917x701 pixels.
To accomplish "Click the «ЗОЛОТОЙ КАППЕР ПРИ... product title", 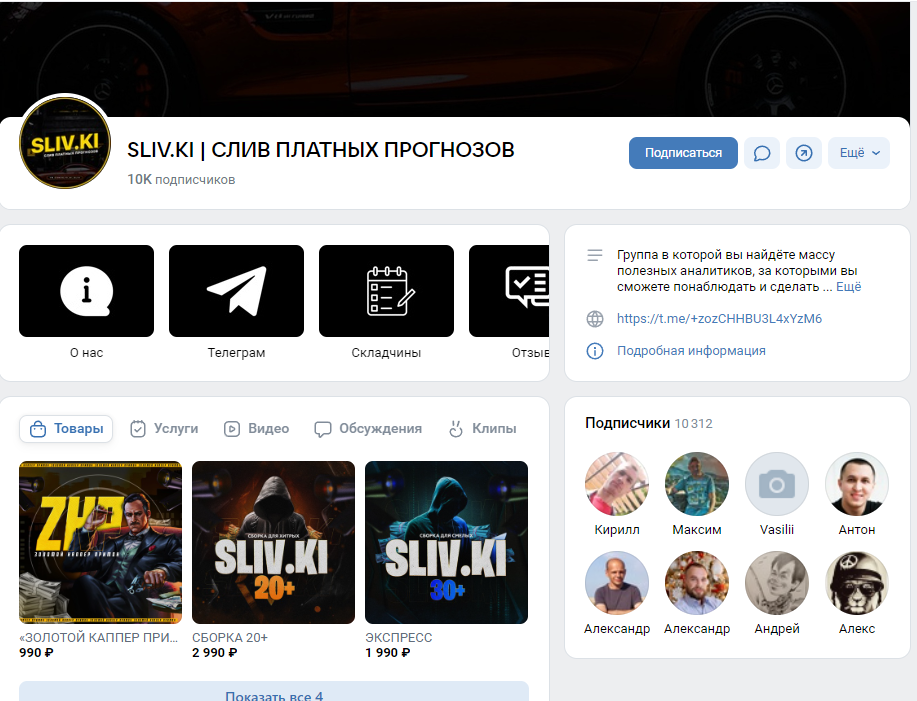I will (x=98, y=637).
